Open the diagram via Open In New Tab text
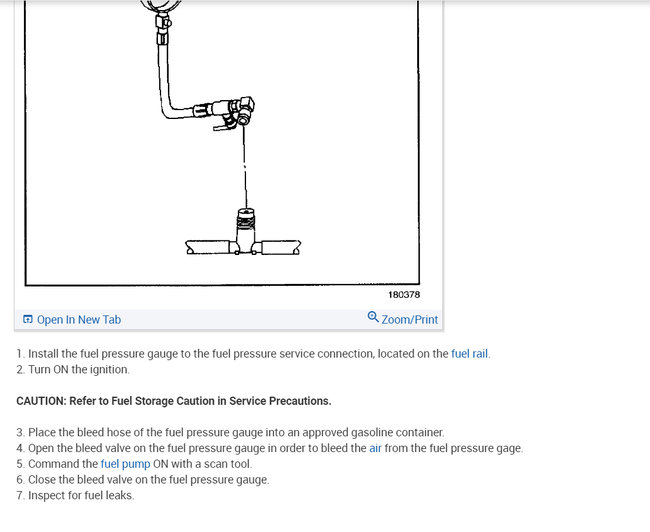This screenshot has height=532, width=650. click(x=79, y=320)
